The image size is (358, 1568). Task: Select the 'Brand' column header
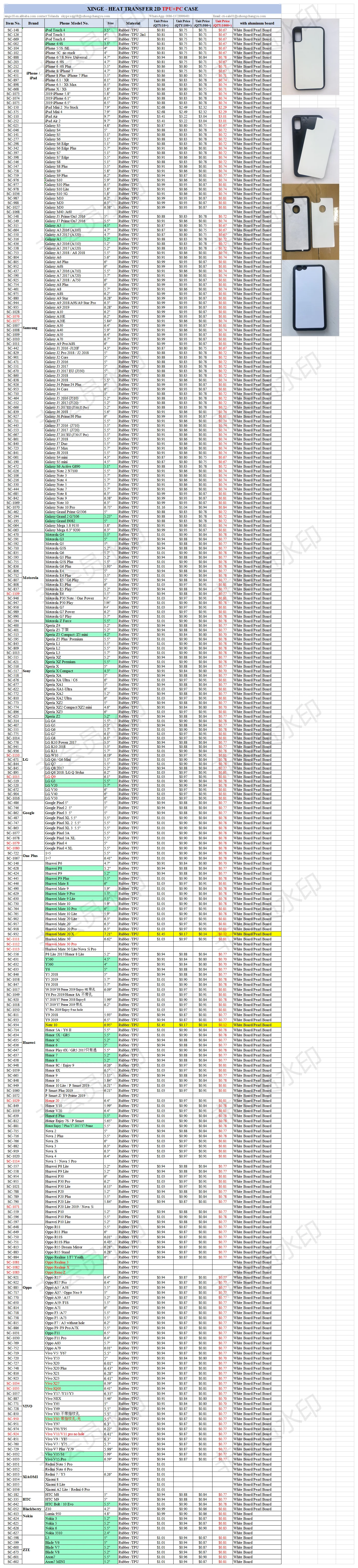tap(34, 23)
